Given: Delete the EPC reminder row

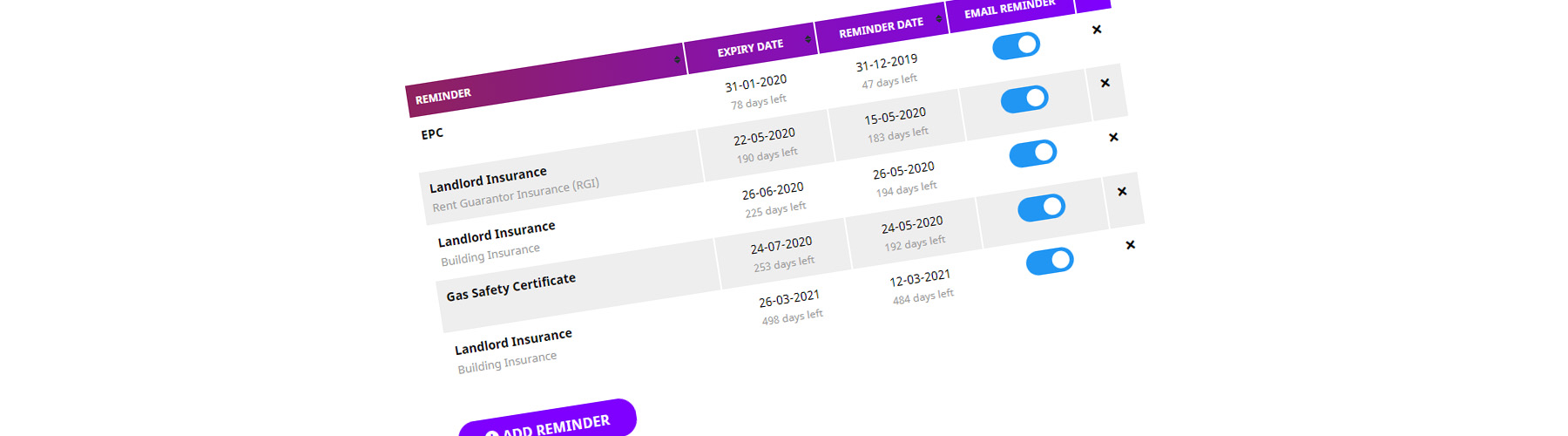Looking at the screenshot, I should tap(1097, 30).
